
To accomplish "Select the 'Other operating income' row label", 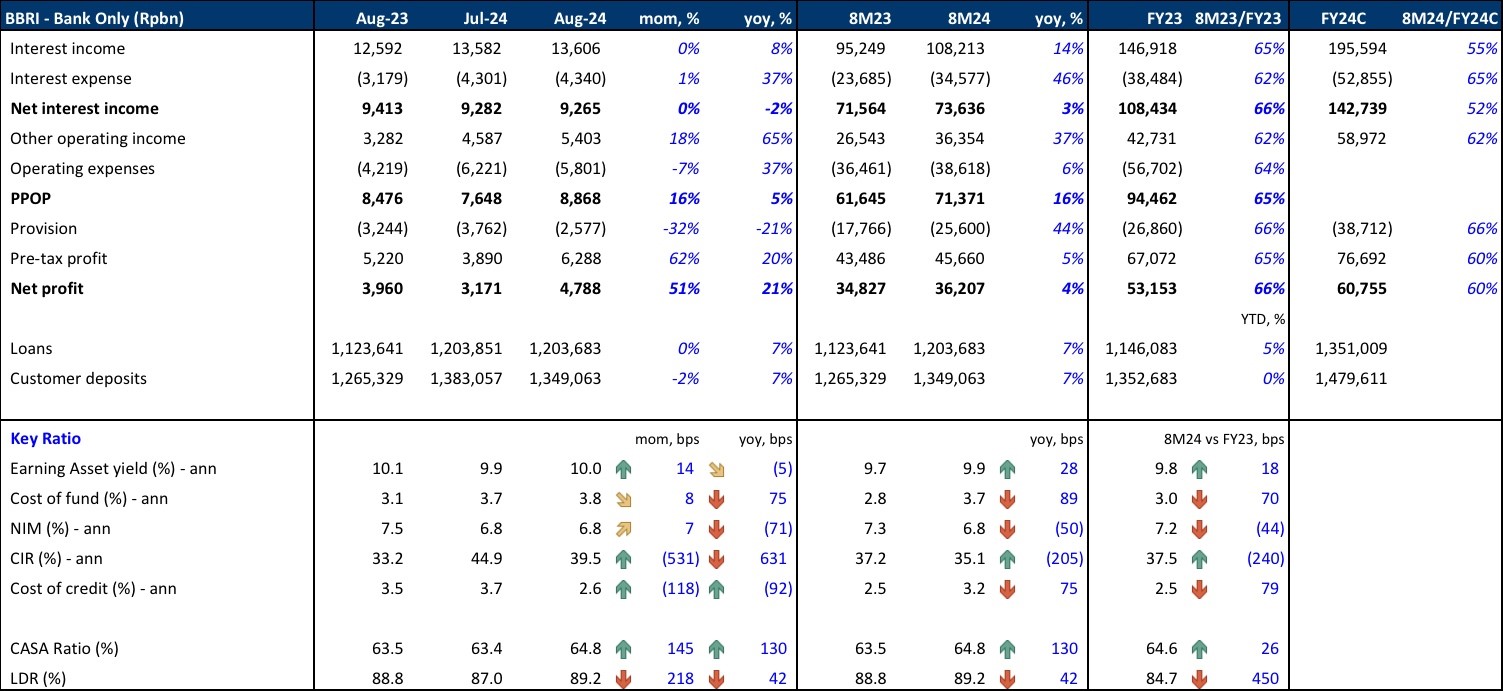I will coord(98,138).
